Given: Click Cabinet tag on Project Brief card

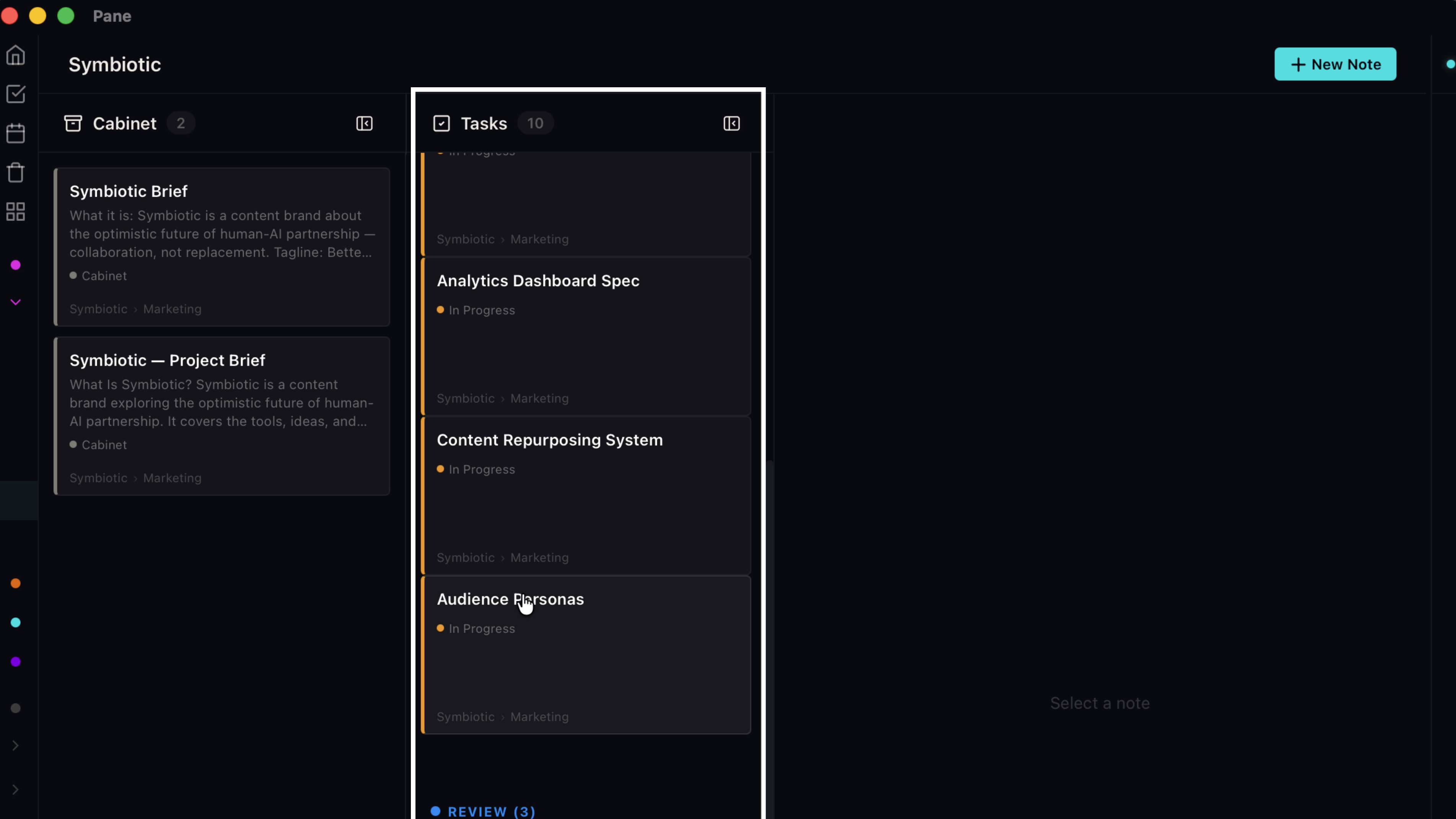Looking at the screenshot, I should coord(98,445).
